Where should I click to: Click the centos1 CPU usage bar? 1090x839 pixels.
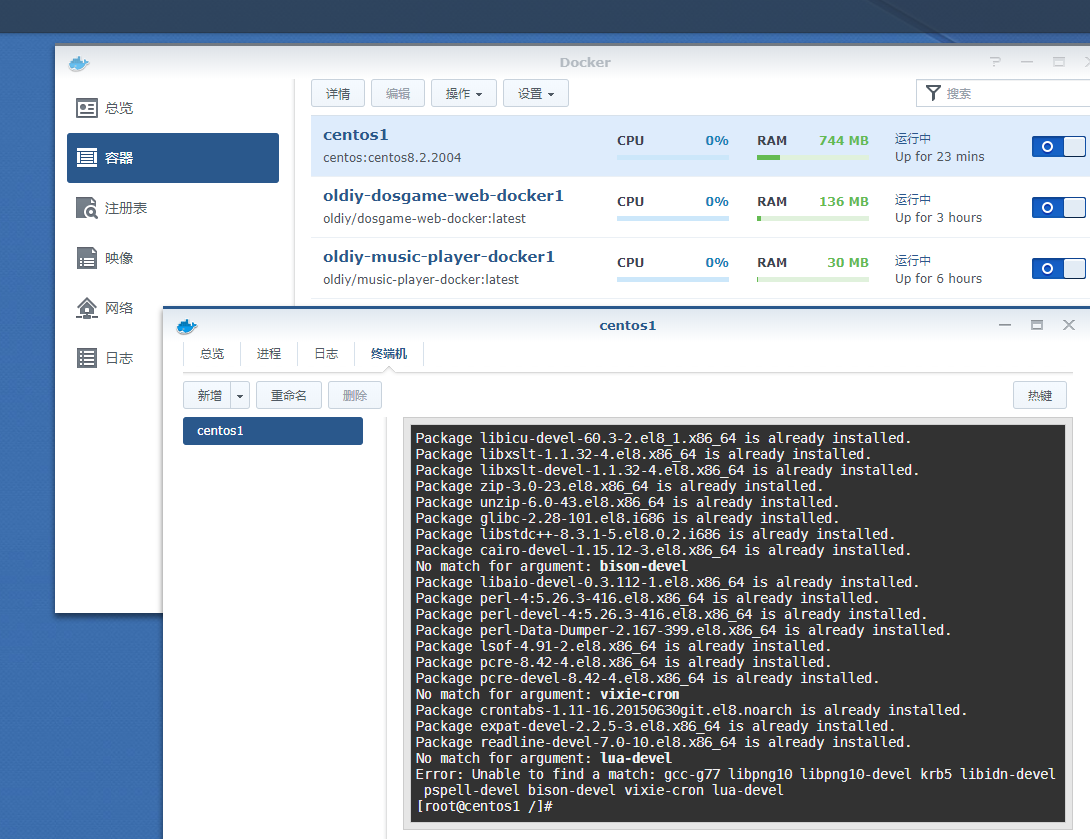673,158
